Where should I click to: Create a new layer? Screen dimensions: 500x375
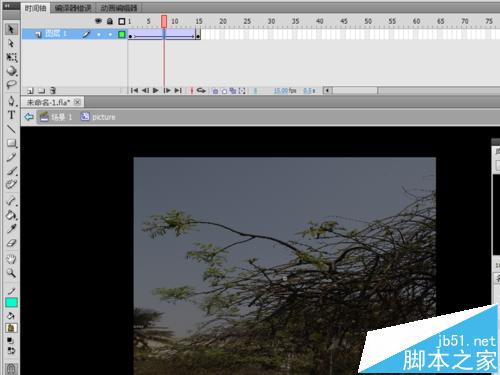point(30,90)
